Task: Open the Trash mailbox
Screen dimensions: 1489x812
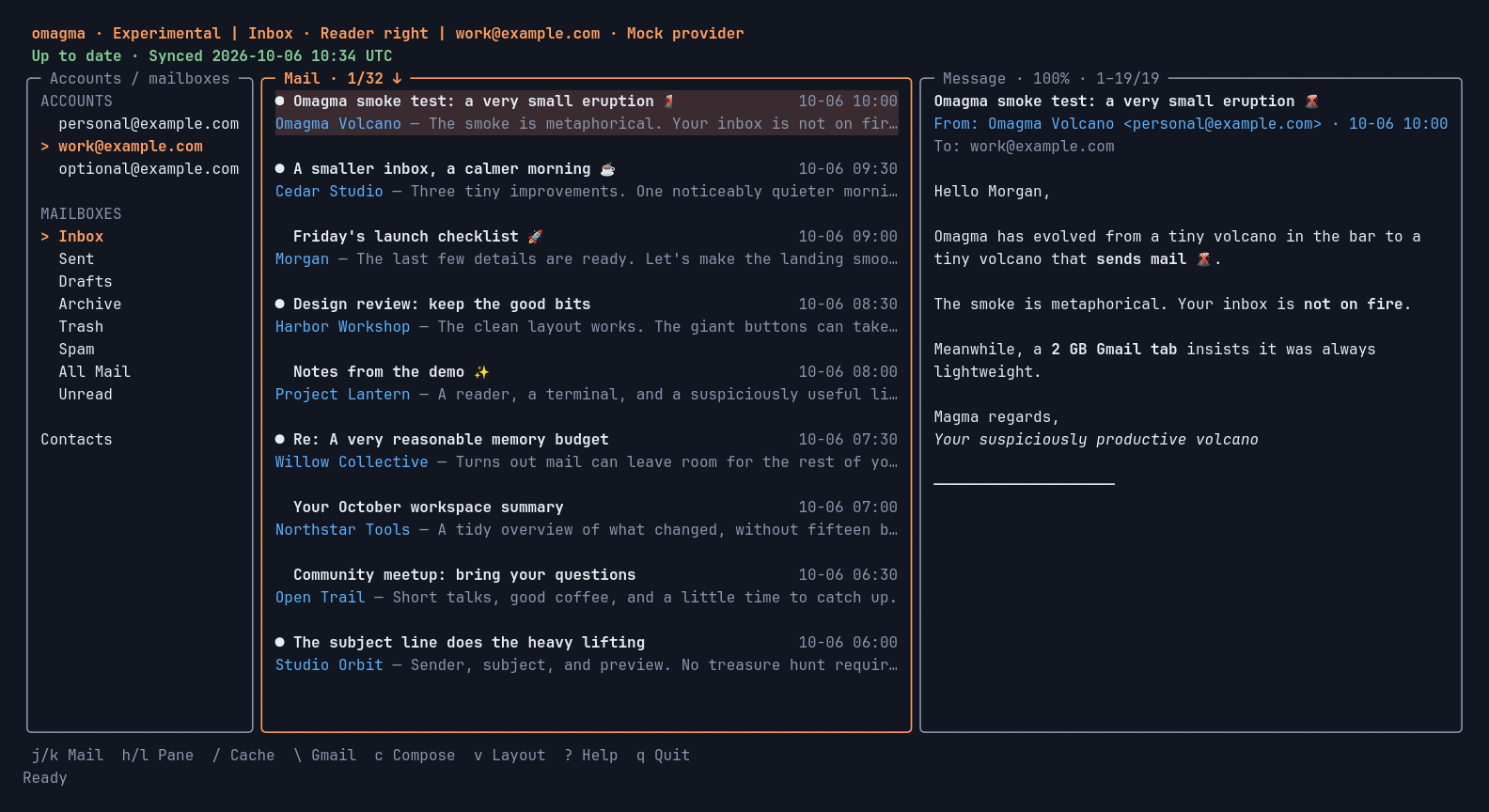Action: [81, 327]
